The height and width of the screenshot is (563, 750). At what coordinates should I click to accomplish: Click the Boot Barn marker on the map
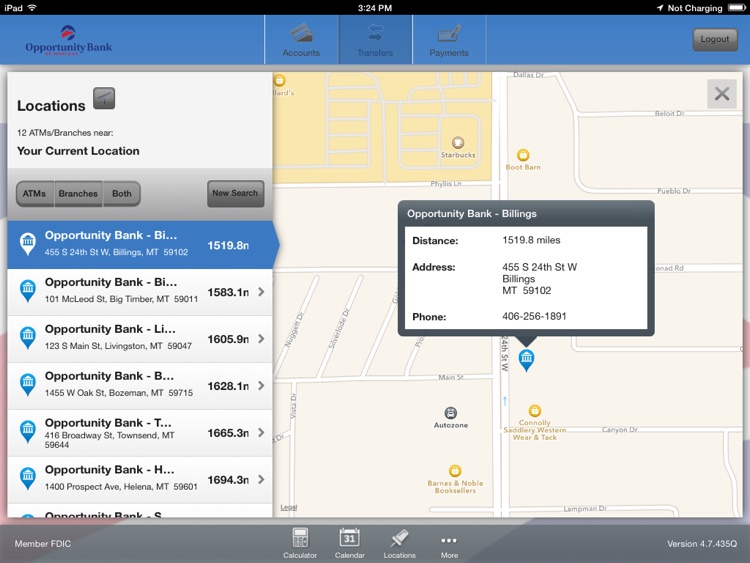point(523,155)
